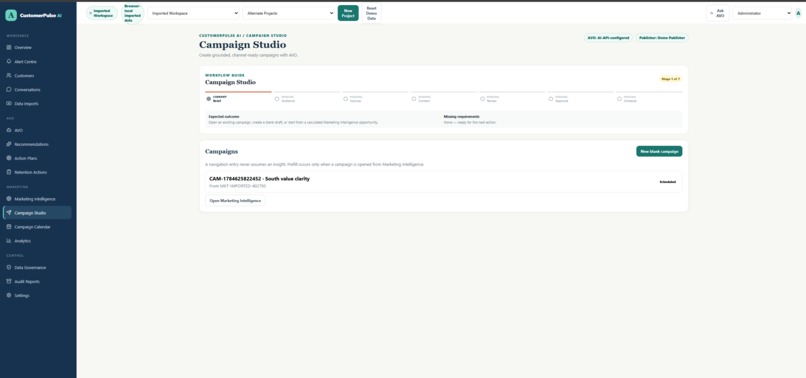Click the Browser-local imported data chip
Image resolution: width=806 pixels, height=378 pixels.
pyautogui.click(x=132, y=13)
